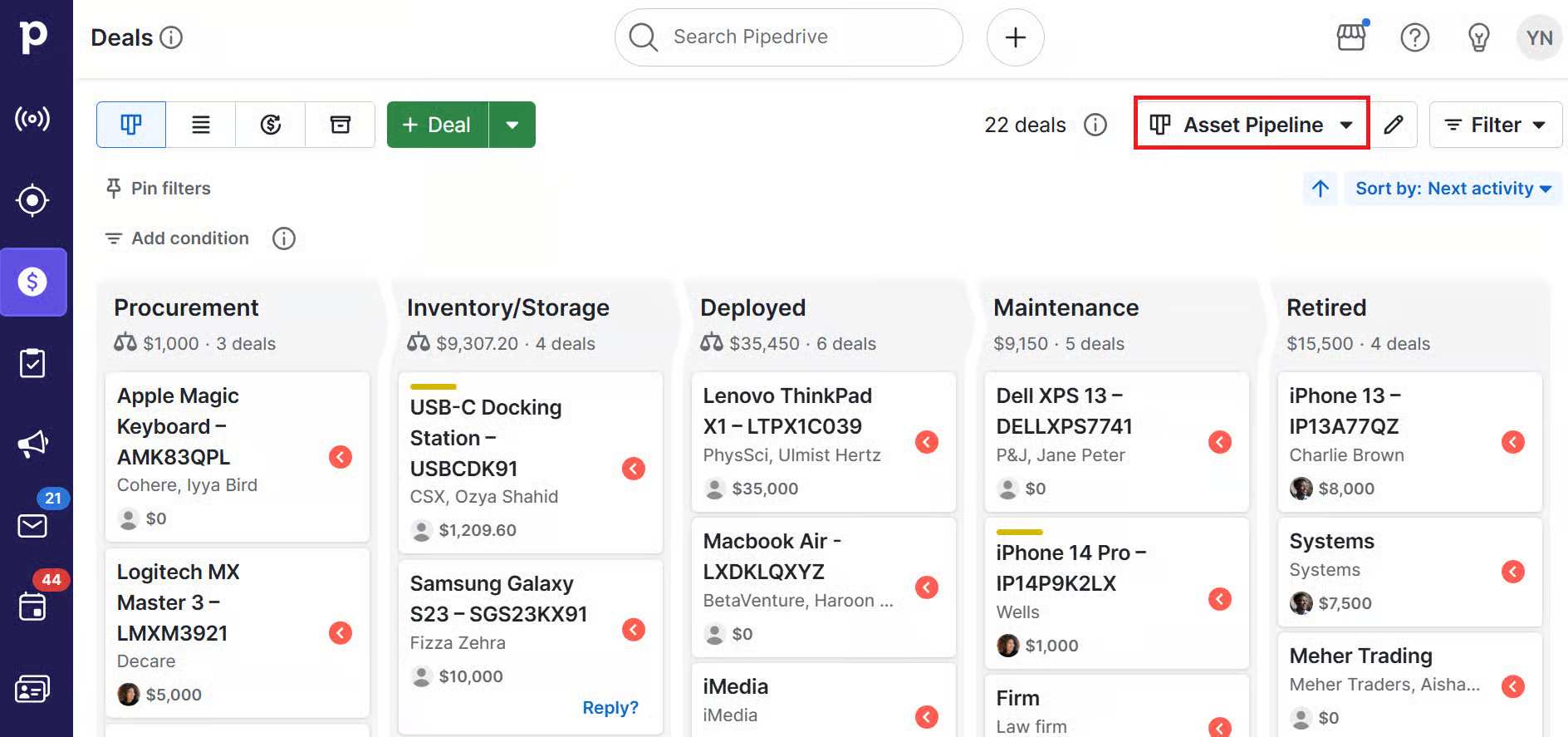Click activity icon on Macbook Air card

pyautogui.click(x=927, y=587)
